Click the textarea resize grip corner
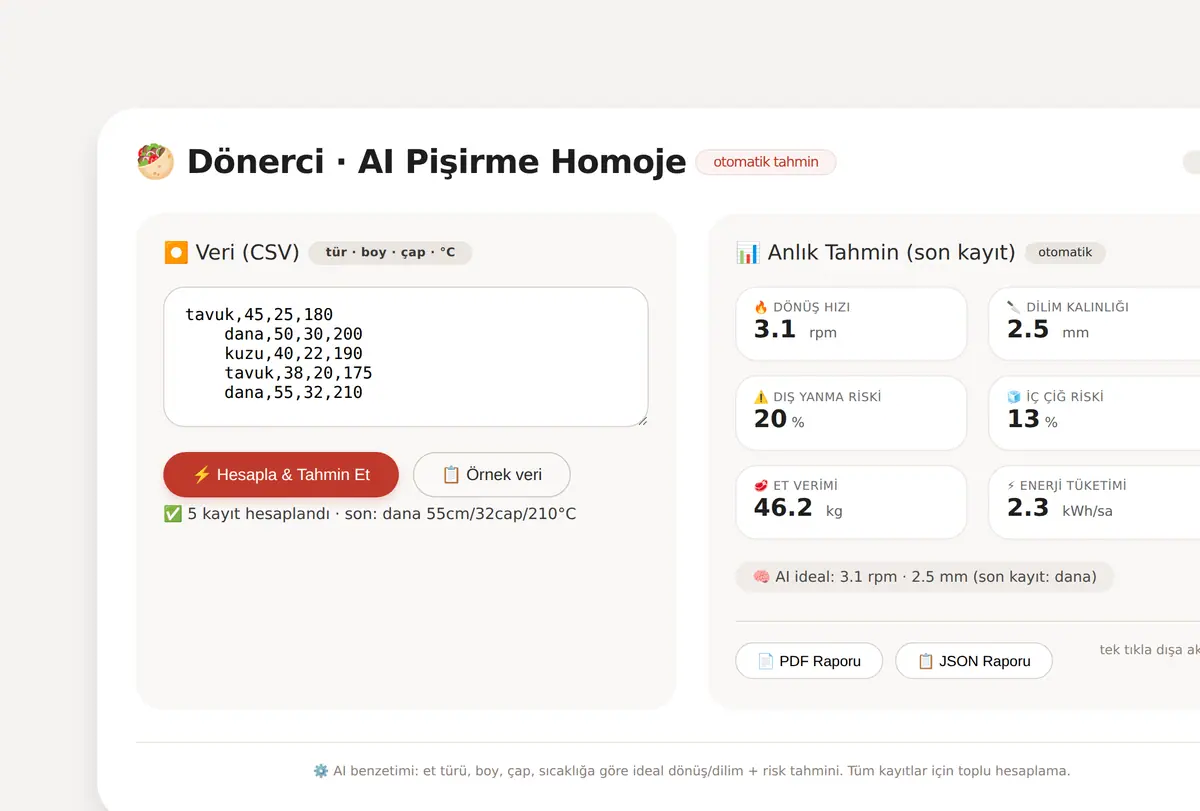Screen dimensions: 1200x811 [x=641, y=419]
